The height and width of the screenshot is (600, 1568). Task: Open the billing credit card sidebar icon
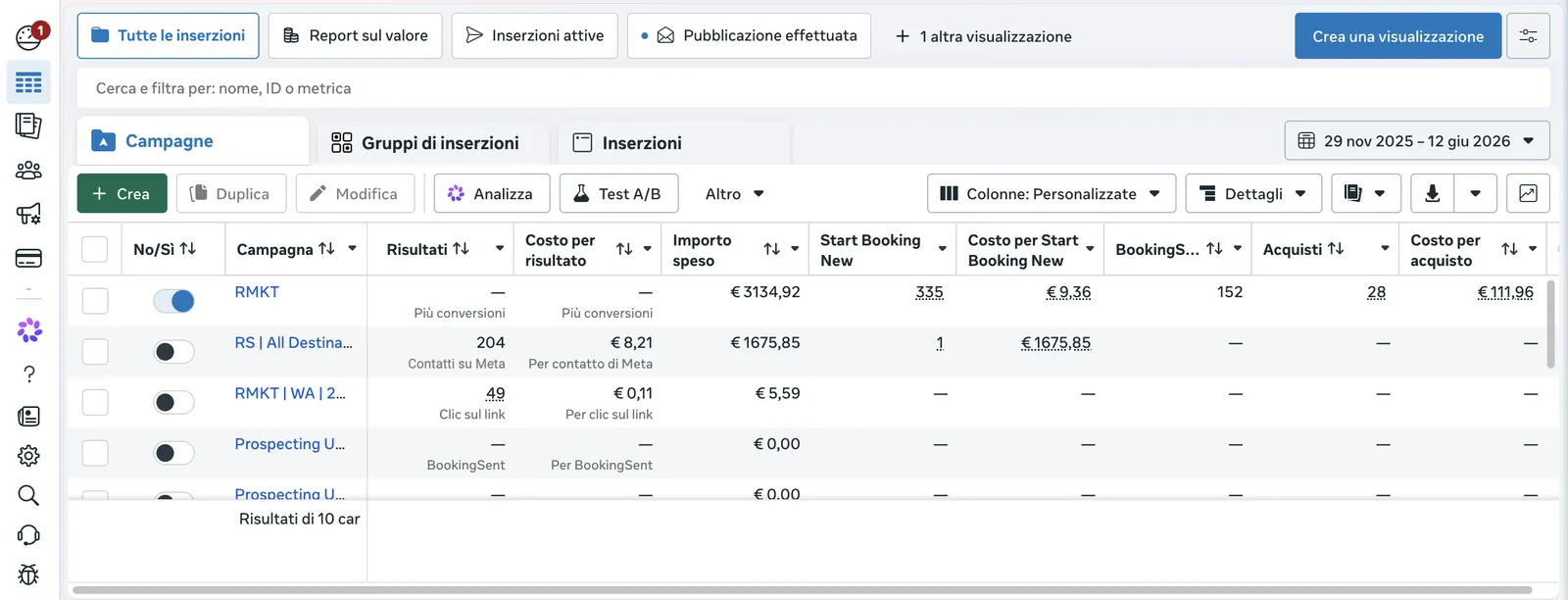(x=28, y=259)
